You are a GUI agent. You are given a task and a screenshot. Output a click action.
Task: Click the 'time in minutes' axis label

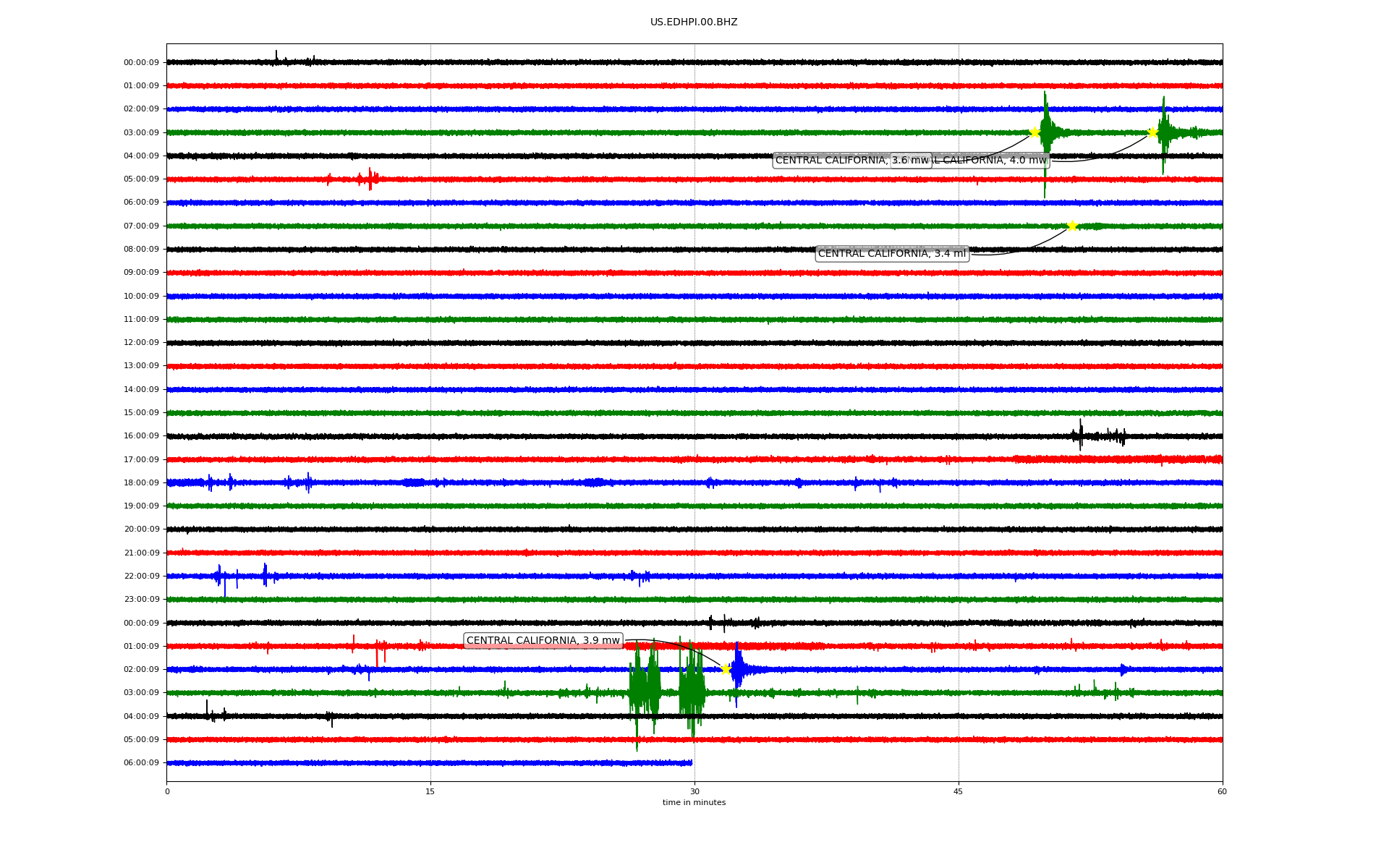tap(694, 803)
